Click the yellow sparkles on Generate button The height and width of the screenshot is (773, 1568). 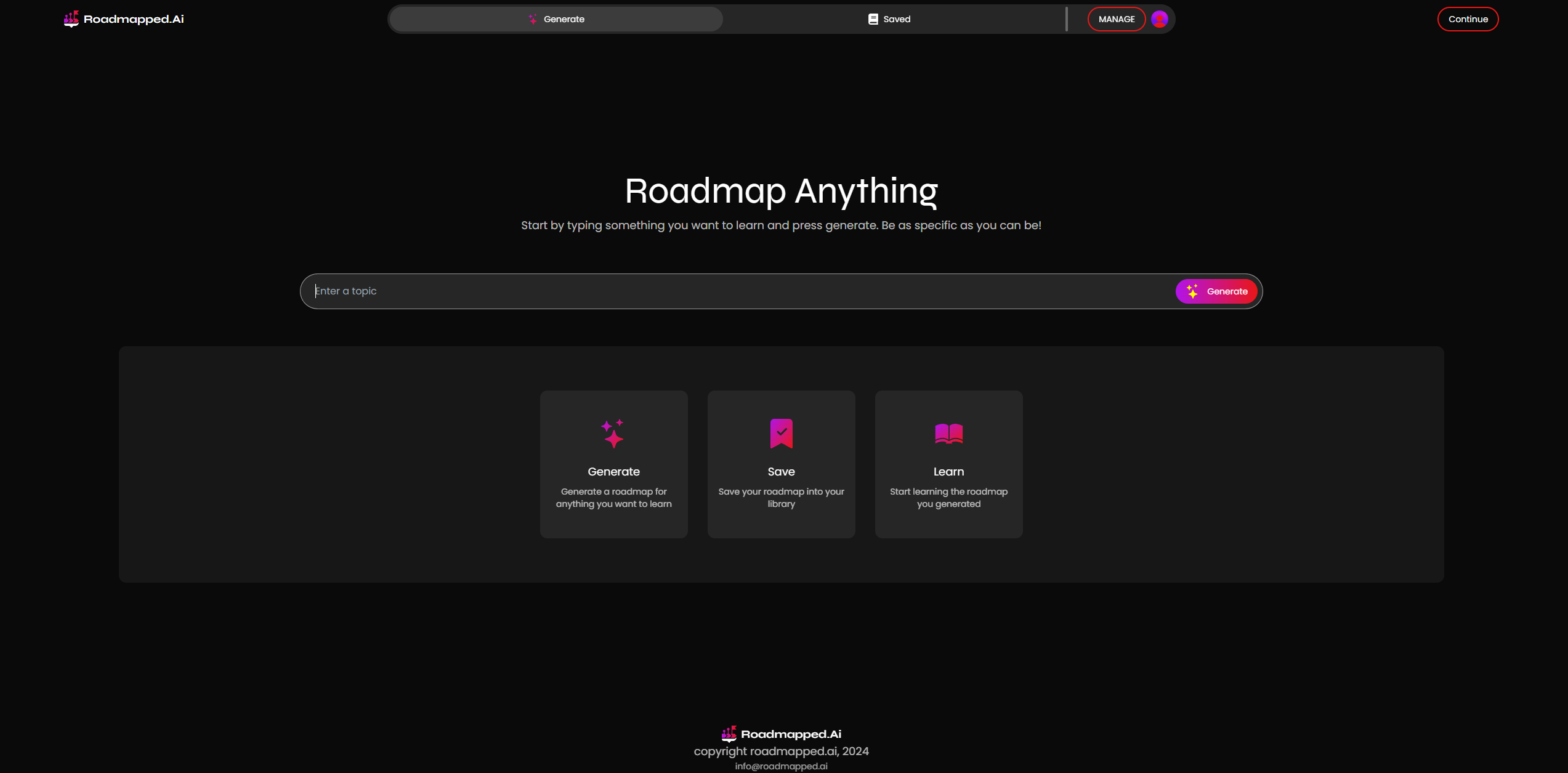[1192, 291]
